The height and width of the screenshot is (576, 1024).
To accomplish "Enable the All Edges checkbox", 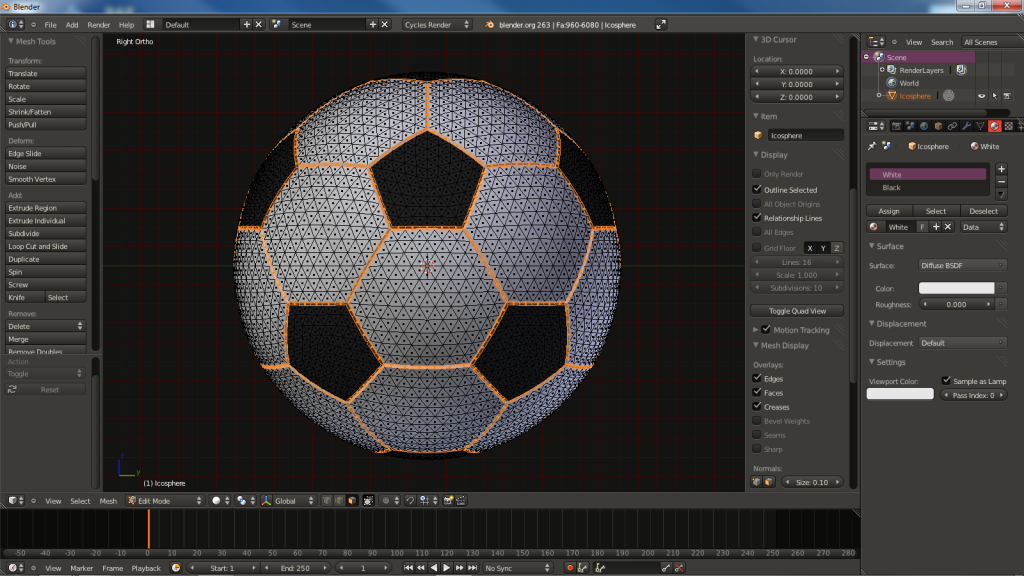I will tap(757, 232).
